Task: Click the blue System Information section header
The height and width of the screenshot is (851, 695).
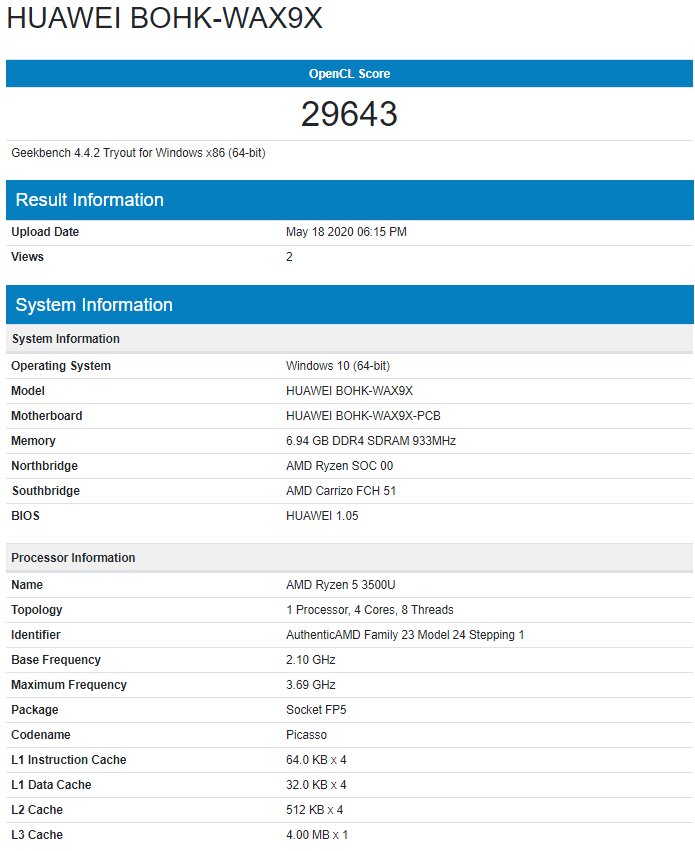Action: pyautogui.click(x=349, y=304)
